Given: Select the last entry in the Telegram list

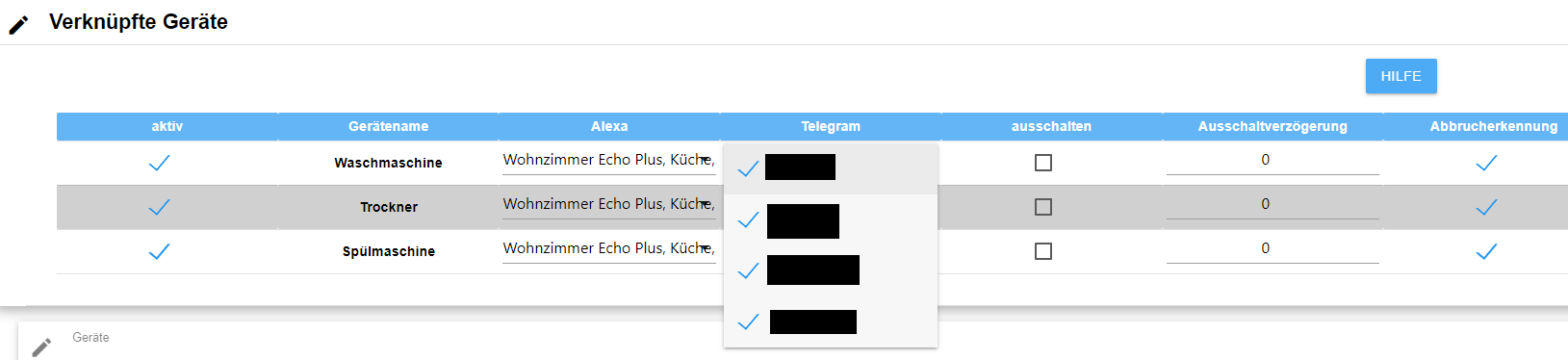Looking at the screenshot, I should [830, 321].
